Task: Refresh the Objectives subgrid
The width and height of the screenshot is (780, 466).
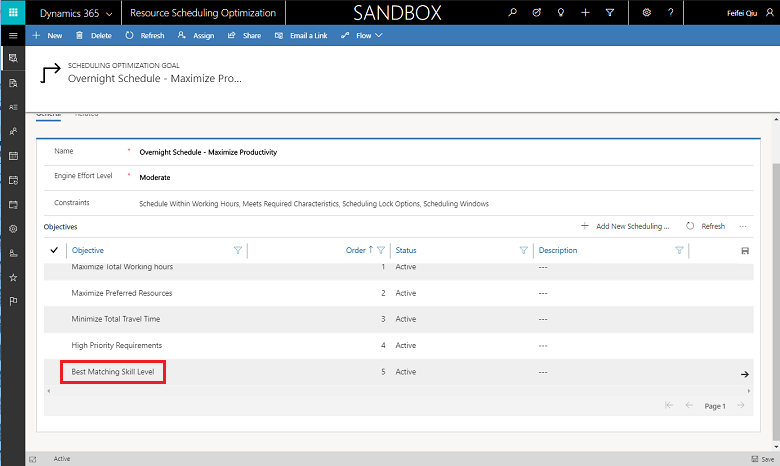Action: (706, 226)
